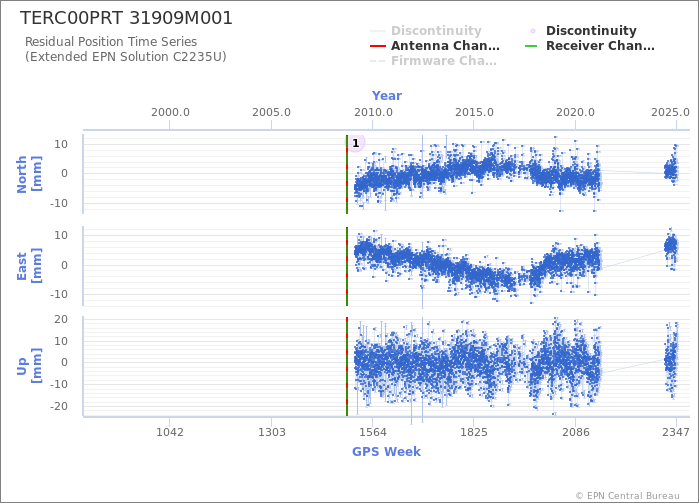
Task: Click the 'Up [mm]' axis label
Action: pyautogui.click(x=29, y=366)
